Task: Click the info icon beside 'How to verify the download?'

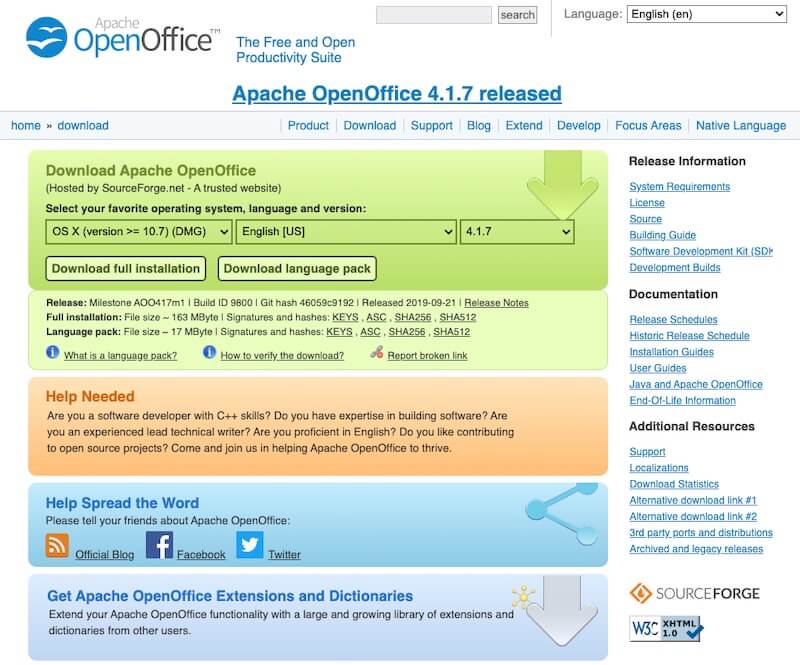Action: 210,352
